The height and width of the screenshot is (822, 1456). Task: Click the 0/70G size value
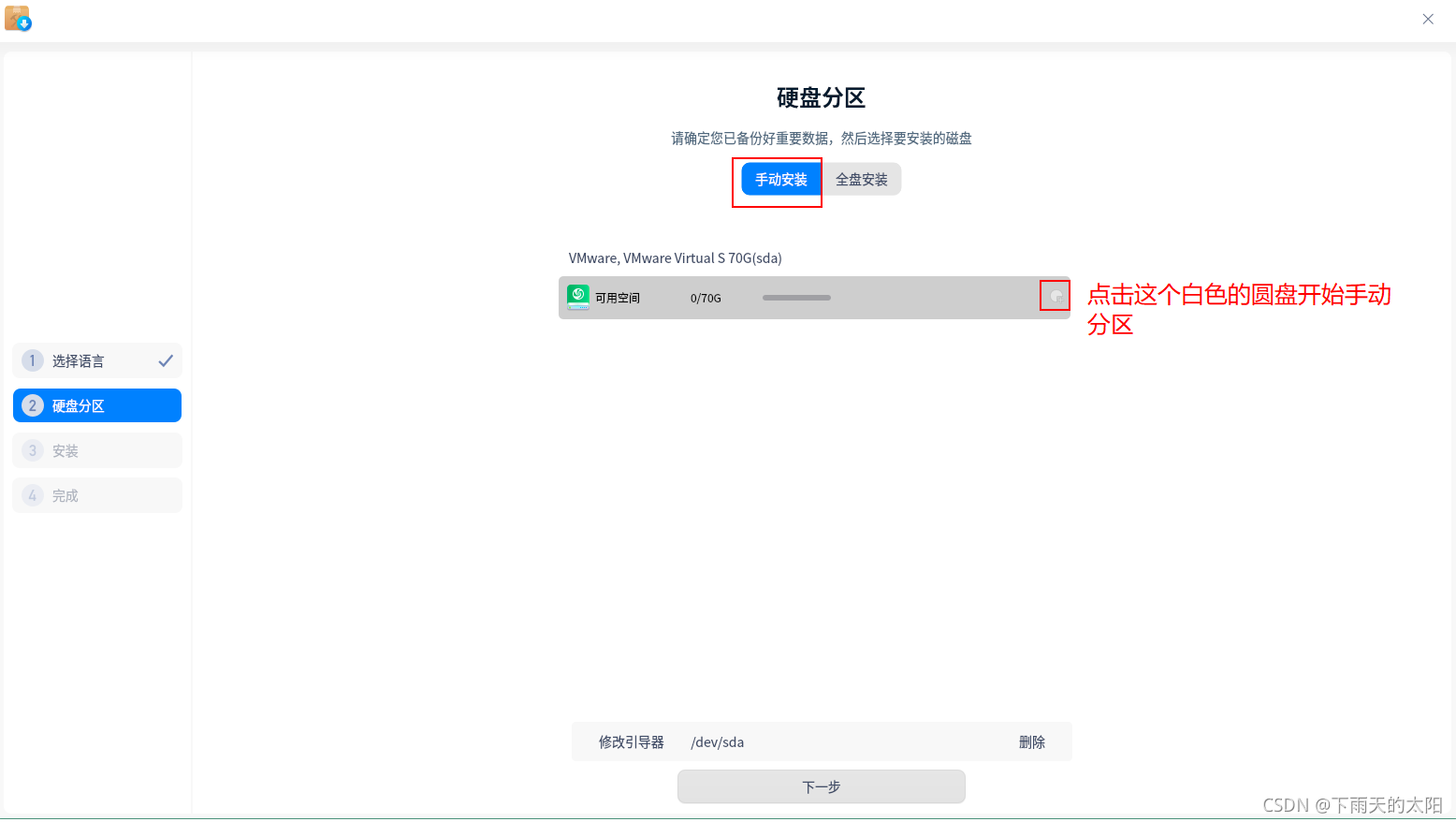[x=706, y=298]
